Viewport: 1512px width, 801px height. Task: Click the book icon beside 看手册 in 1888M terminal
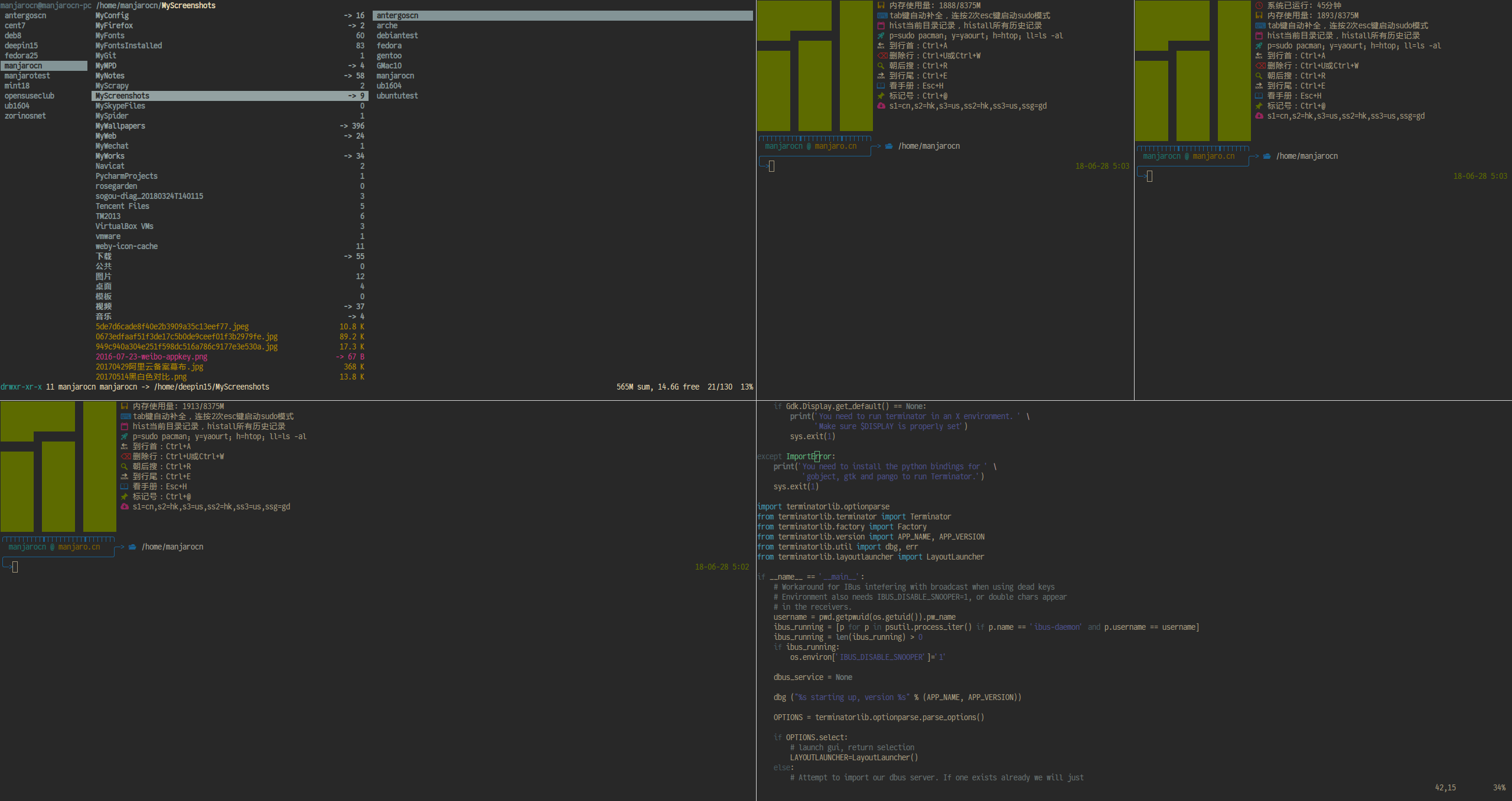881,86
